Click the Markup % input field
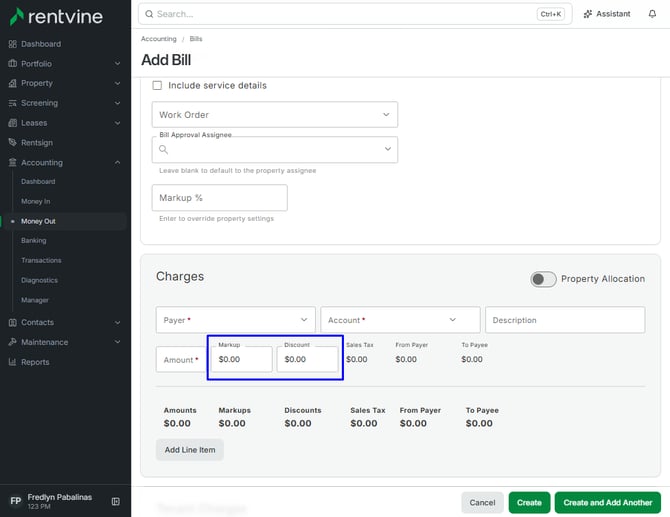This screenshot has width=670, height=517. [220, 198]
